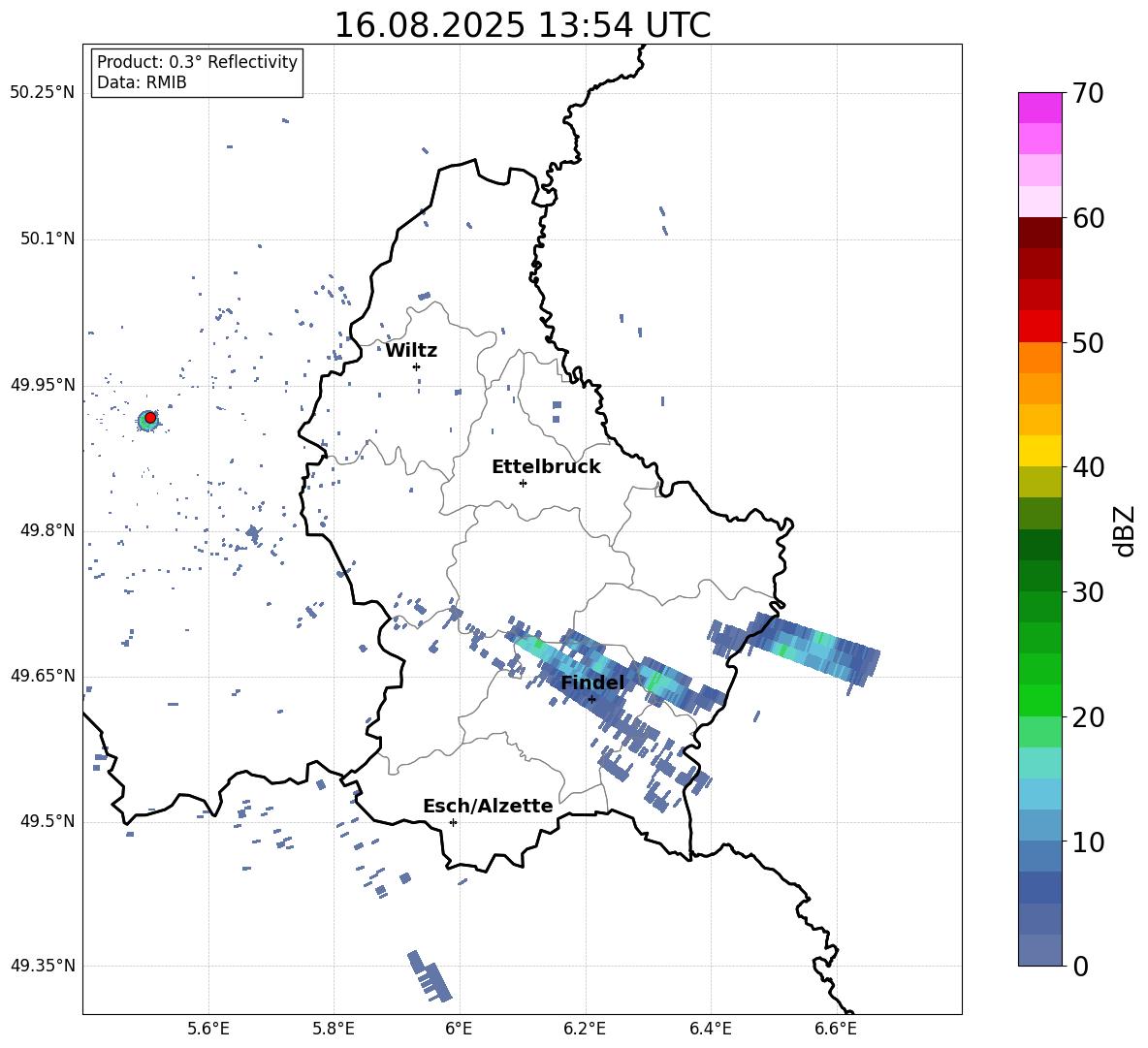Select the Wiltz city label
Screen dimensions: 1148x1048
click(x=411, y=351)
